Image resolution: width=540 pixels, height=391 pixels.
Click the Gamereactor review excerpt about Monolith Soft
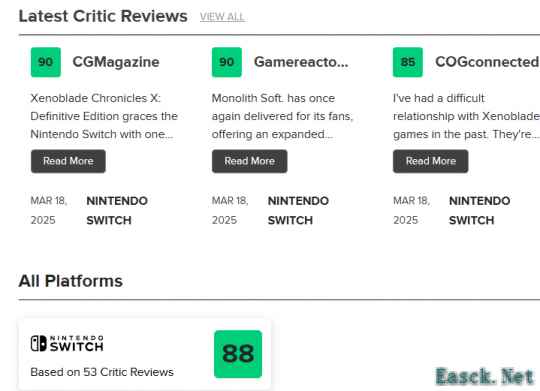point(282,116)
